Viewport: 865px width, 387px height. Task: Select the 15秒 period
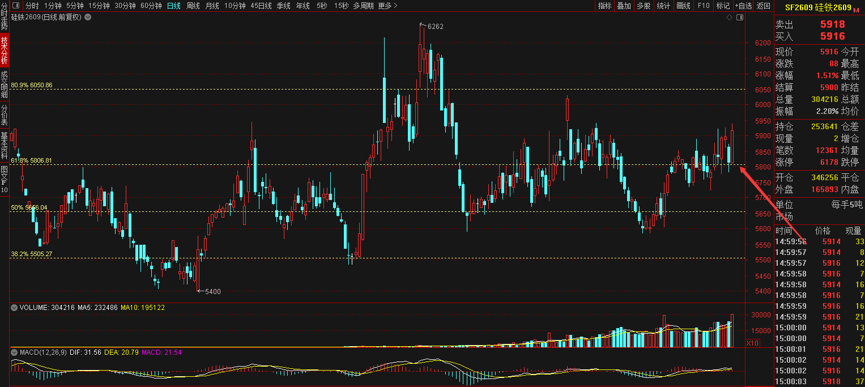(341, 6)
